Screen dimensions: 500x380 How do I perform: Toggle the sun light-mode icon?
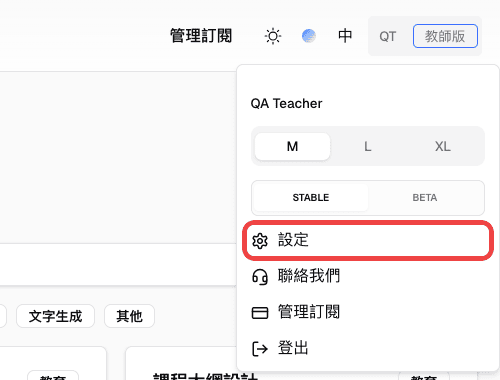click(273, 36)
